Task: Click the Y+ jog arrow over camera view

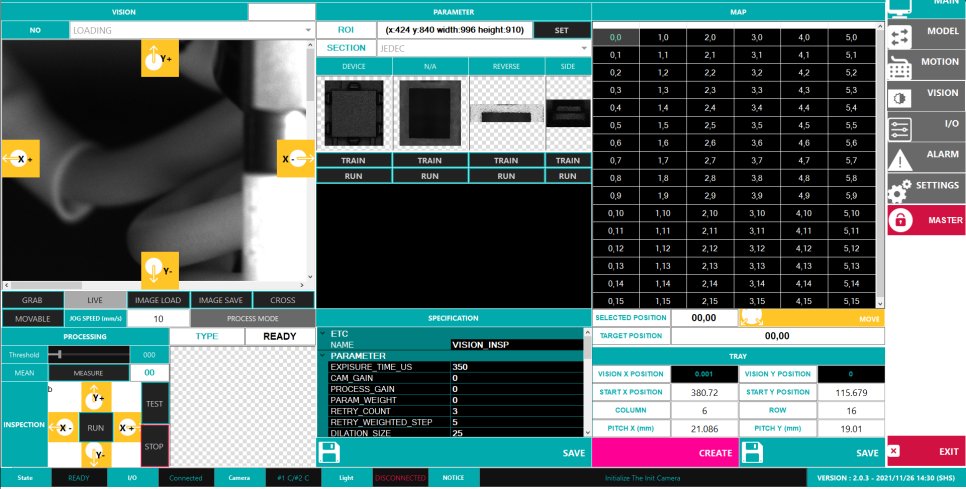Action: pyautogui.click(x=160, y=59)
